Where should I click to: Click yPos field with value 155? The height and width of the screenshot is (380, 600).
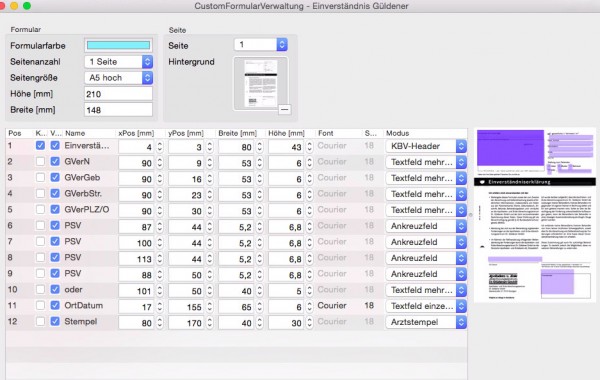click(x=186, y=307)
